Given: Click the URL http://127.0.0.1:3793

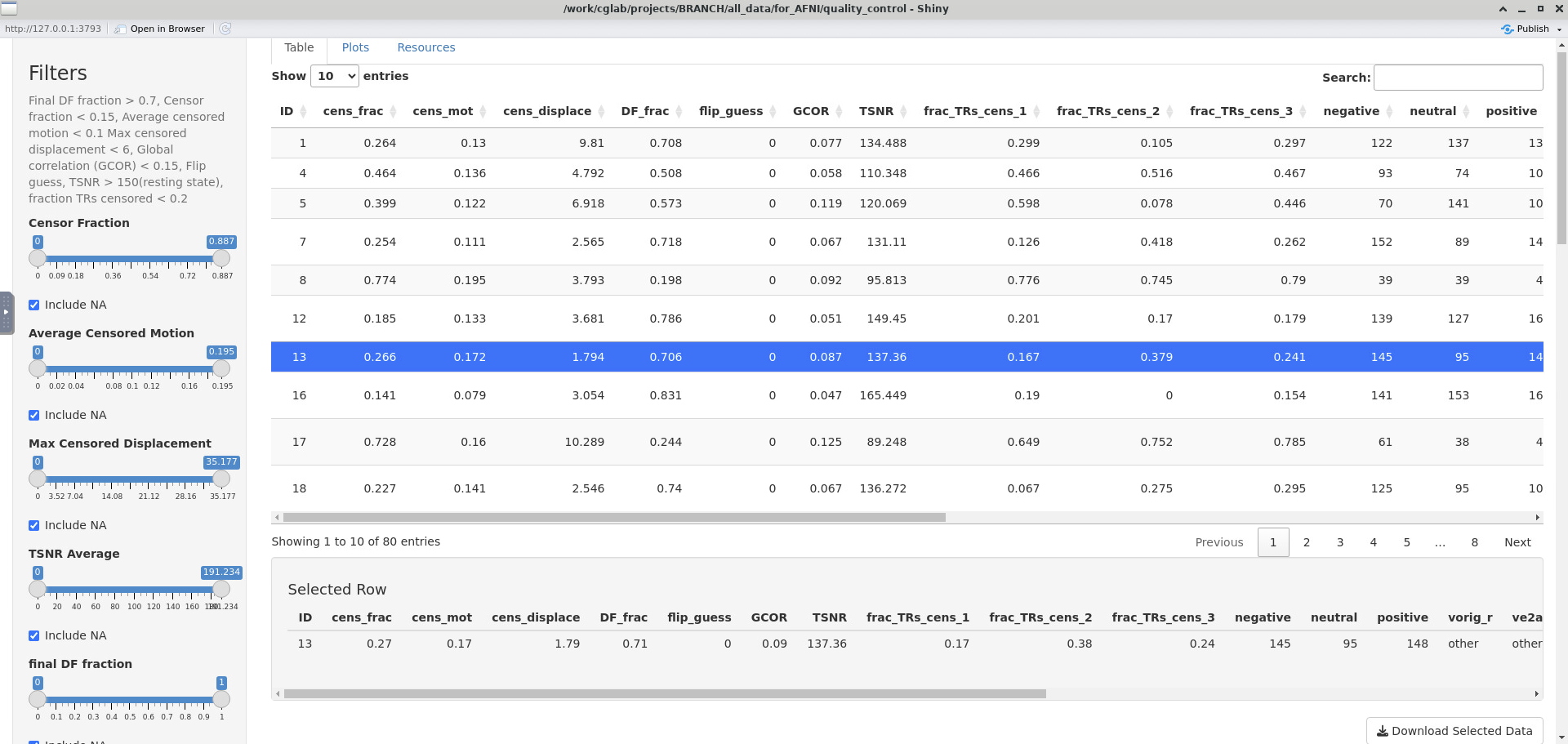Looking at the screenshot, I should click(53, 29).
